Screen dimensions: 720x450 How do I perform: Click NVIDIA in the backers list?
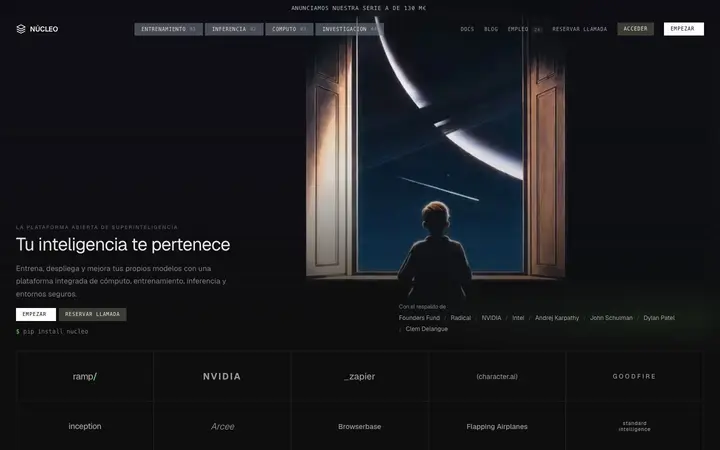(x=491, y=318)
